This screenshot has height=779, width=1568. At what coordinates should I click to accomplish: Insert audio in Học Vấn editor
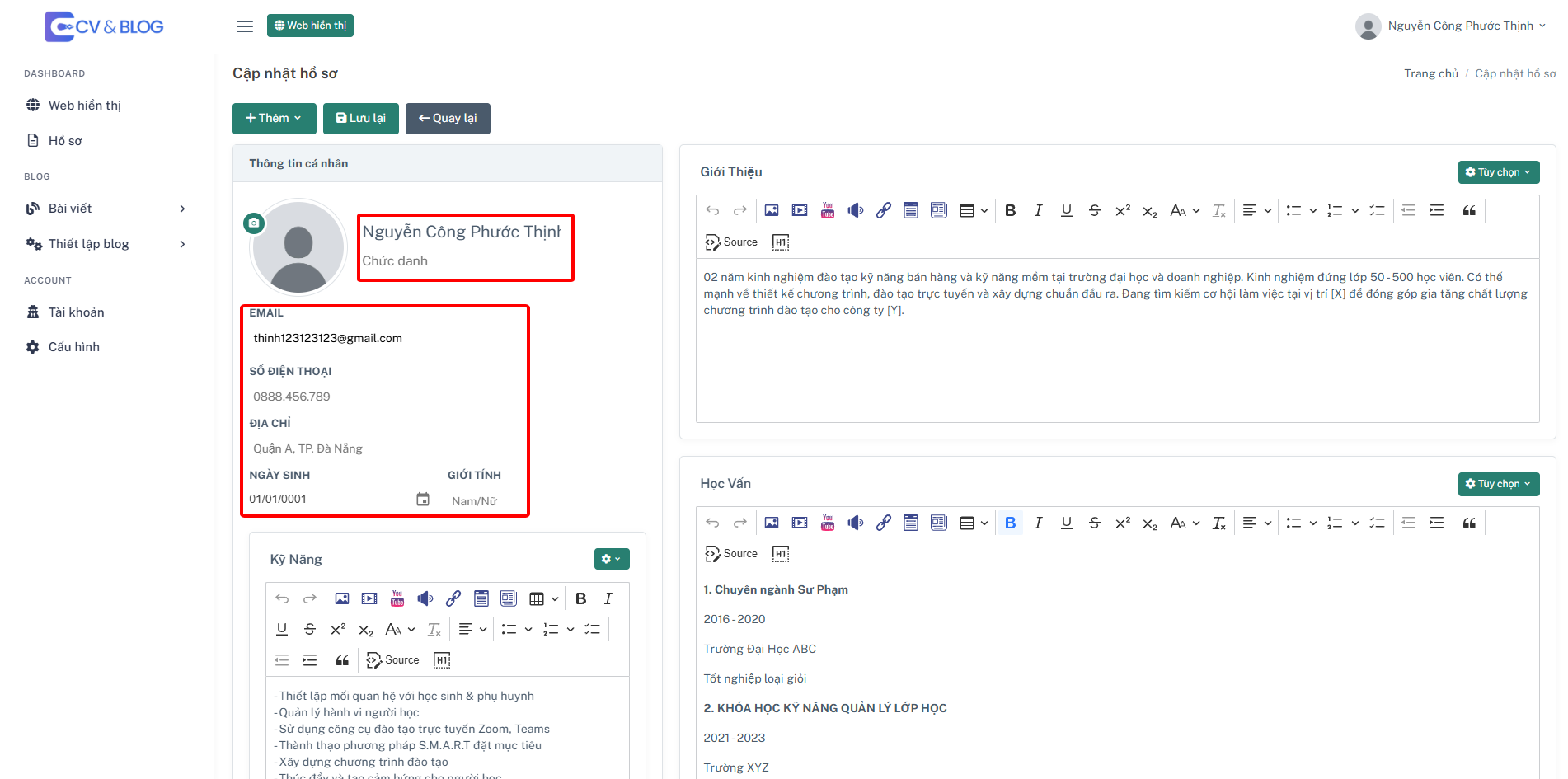856,523
